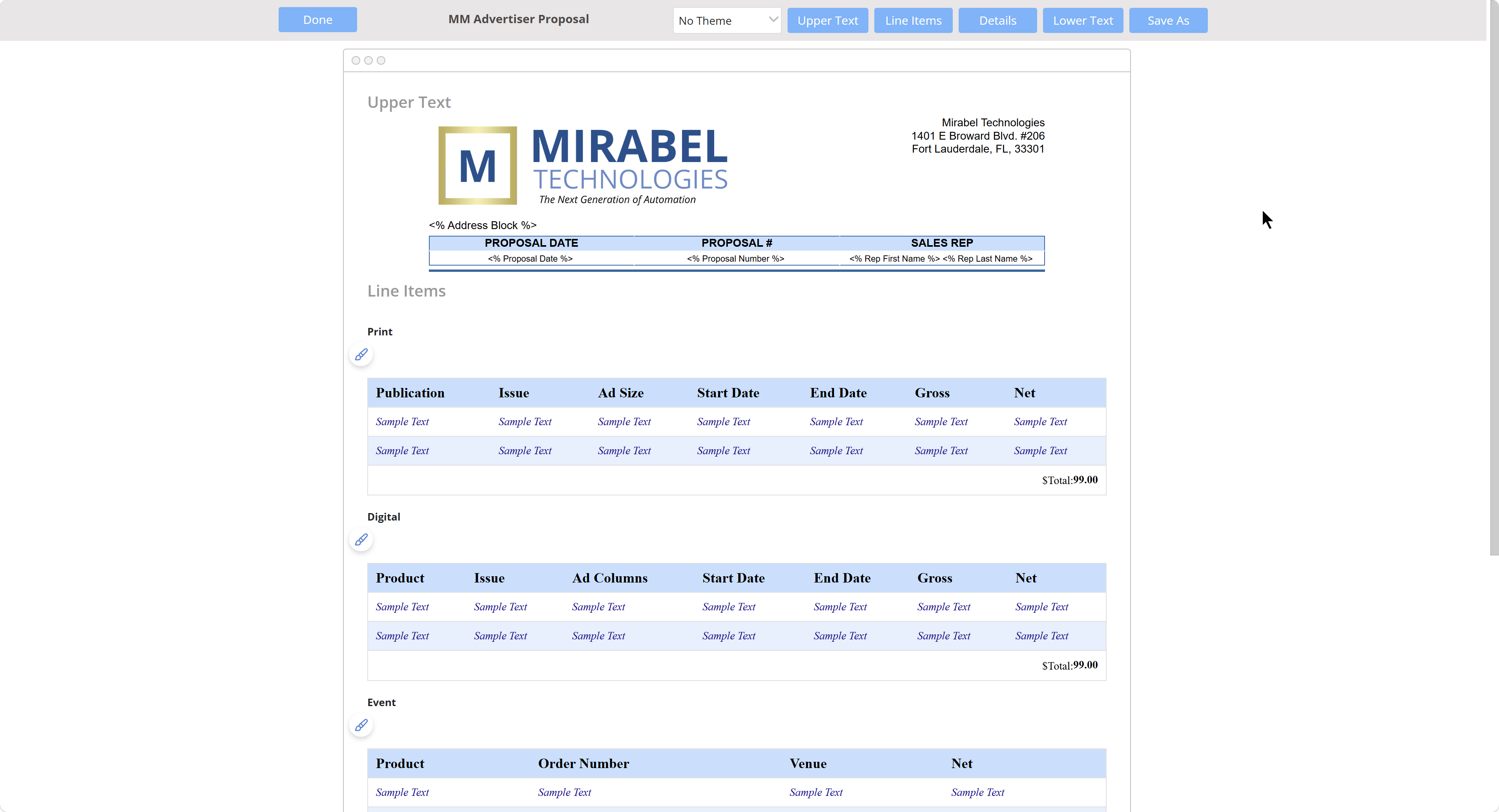1499x812 pixels.
Task: Go to the Lower Text button
Action: tap(1083, 20)
